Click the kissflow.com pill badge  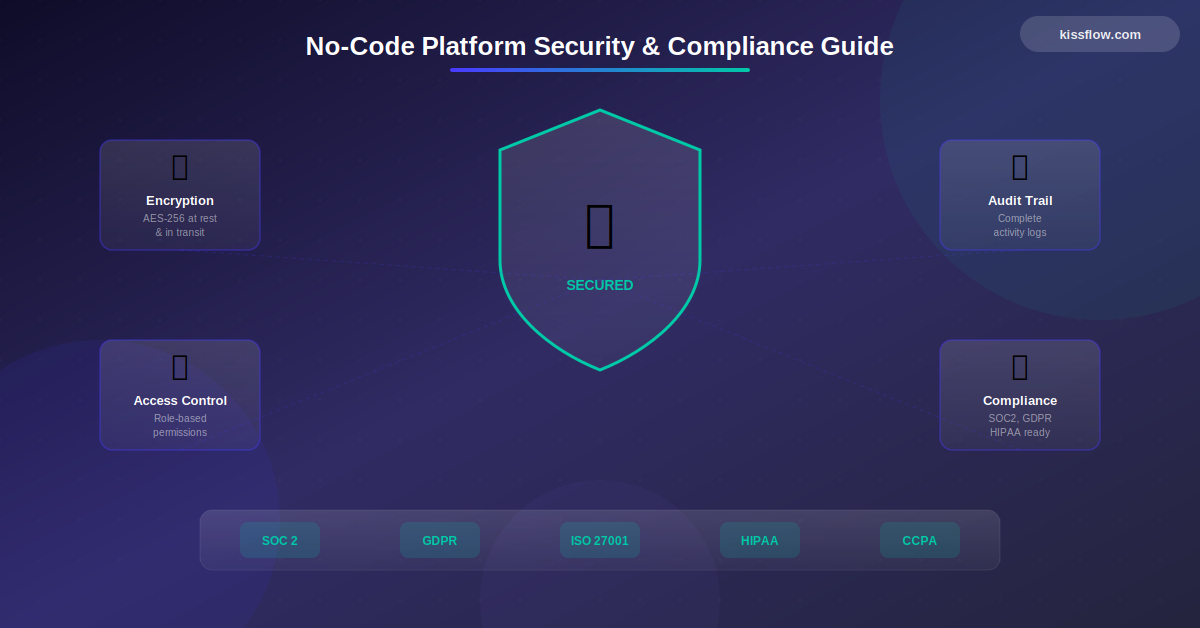tap(1100, 34)
